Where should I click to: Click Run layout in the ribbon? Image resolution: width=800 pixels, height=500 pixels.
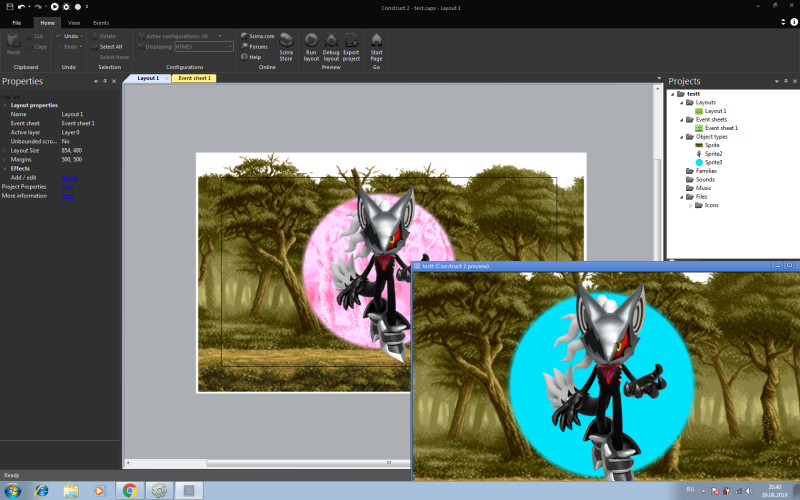311,47
